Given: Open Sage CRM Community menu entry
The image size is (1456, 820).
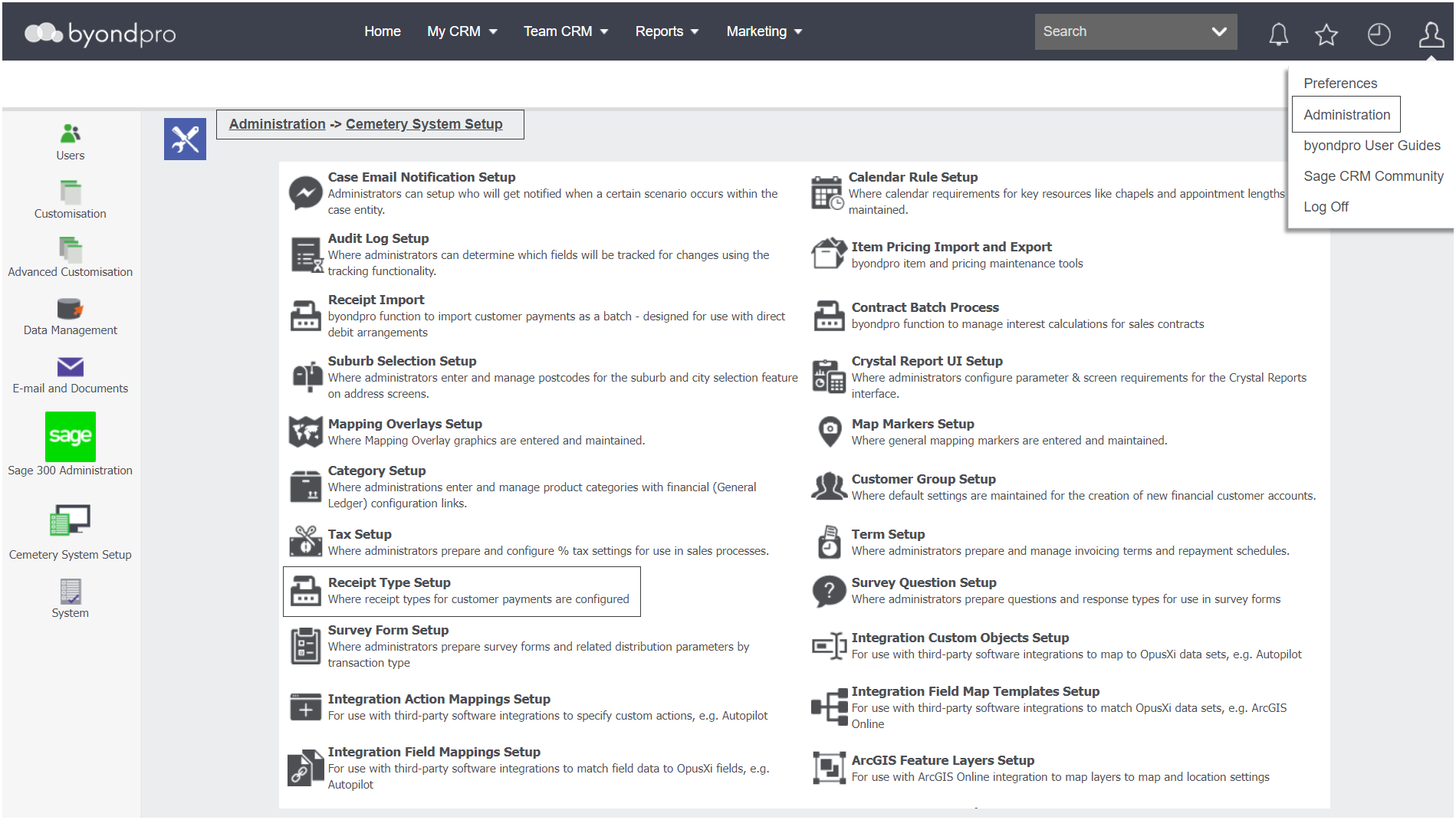Looking at the screenshot, I should point(1373,176).
